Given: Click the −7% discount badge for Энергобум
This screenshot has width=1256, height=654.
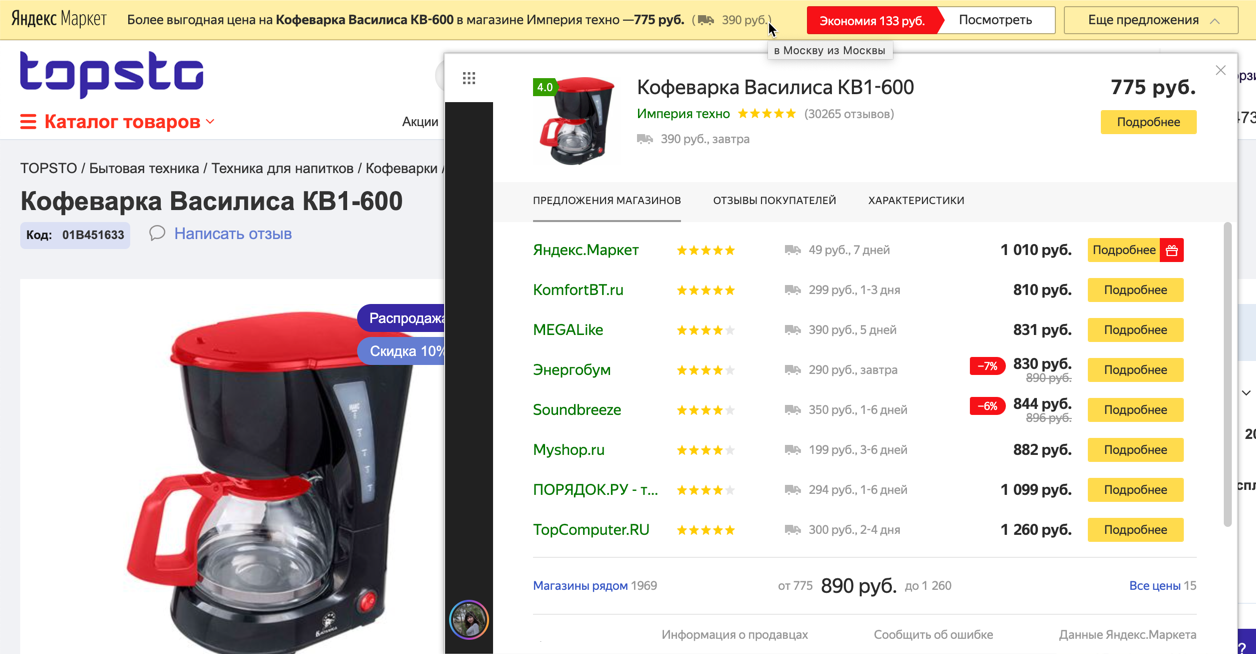Looking at the screenshot, I should click(x=987, y=366).
